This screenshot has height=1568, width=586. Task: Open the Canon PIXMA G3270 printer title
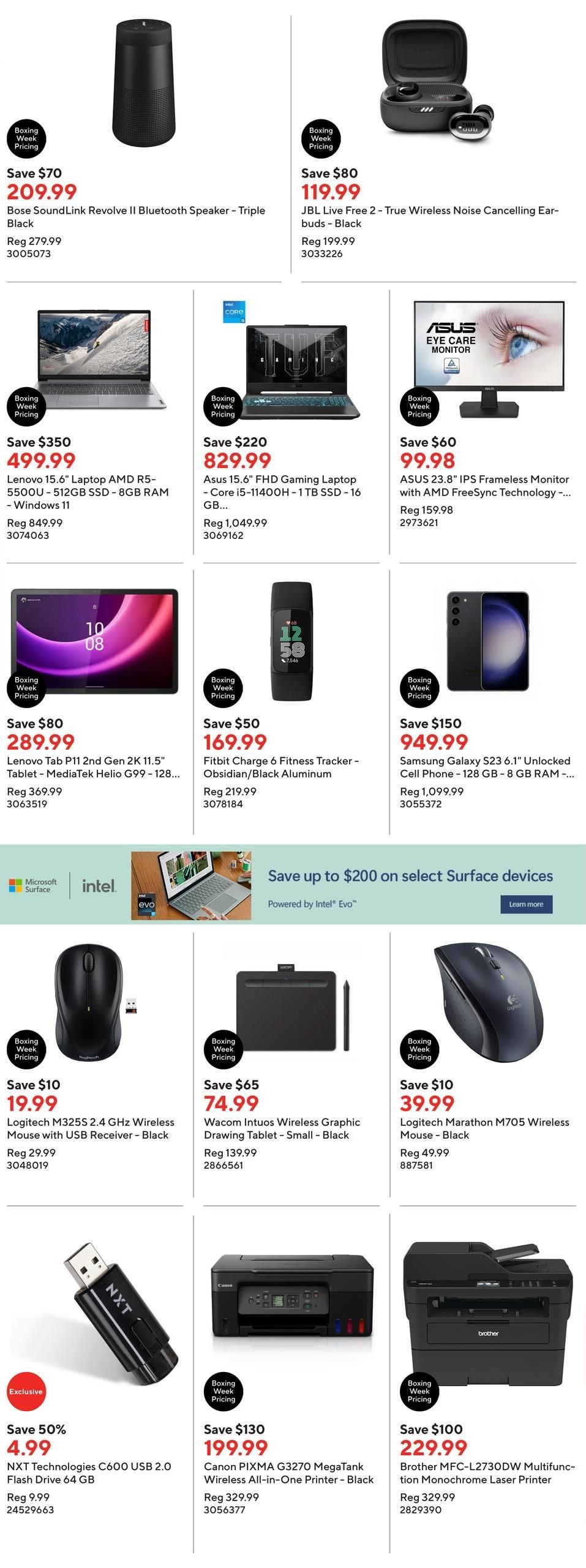pyautogui.click(x=288, y=1472)
